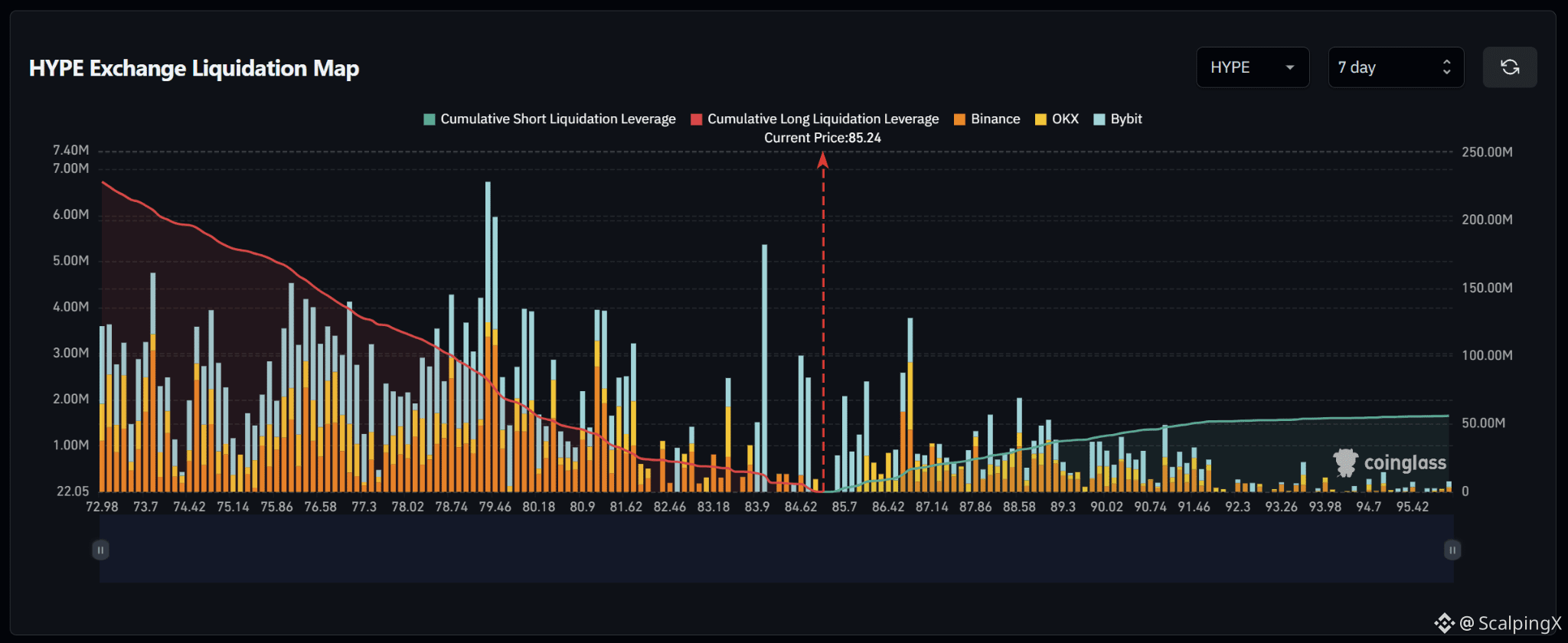The width and height of the screenshot is (1568, 643).
Task: Click the 'HYPE Exchange Liquidation Map' title
Action: tap(194, 68)
